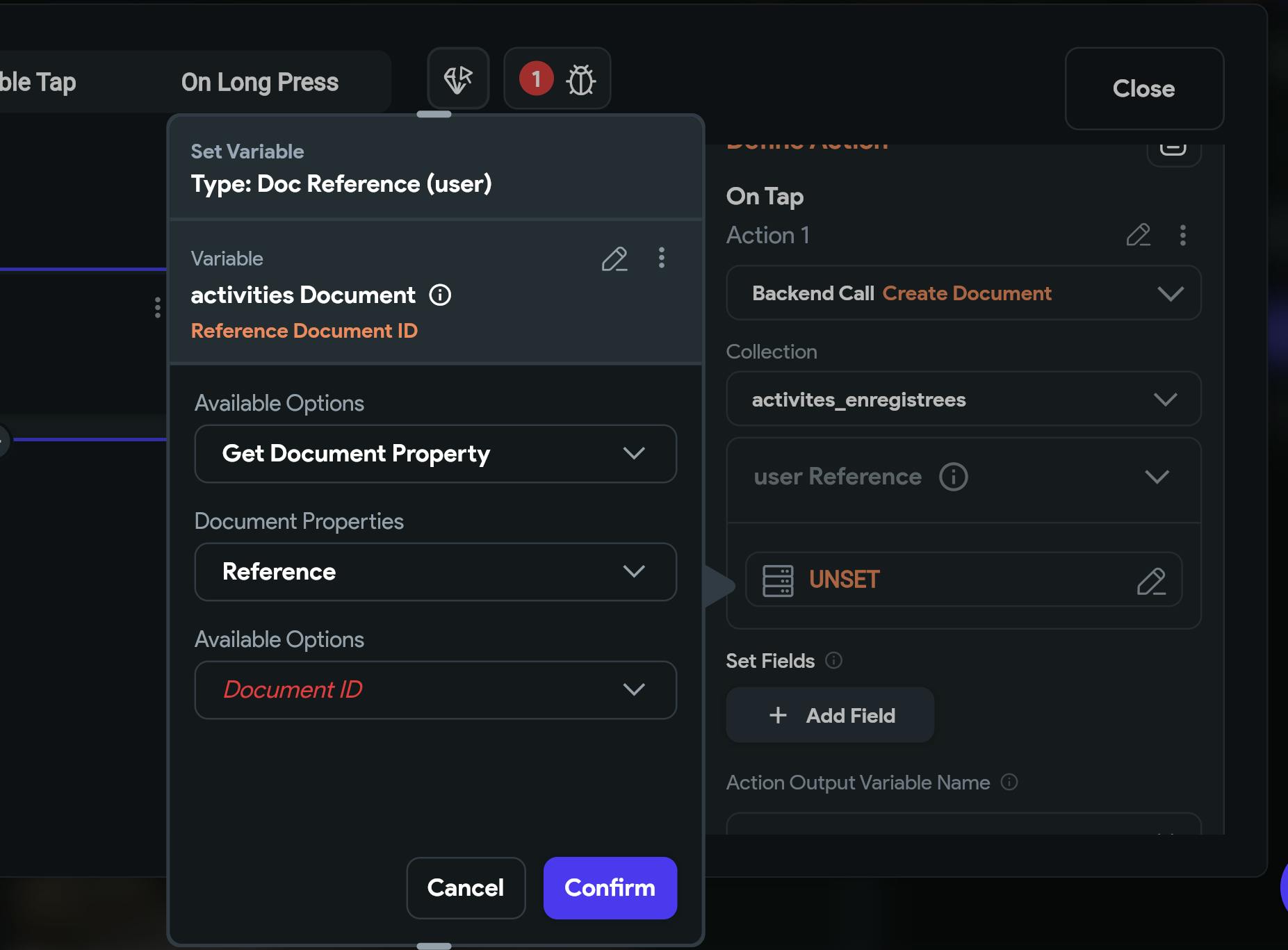Click info icon next to activities Document

coord(440,295)
